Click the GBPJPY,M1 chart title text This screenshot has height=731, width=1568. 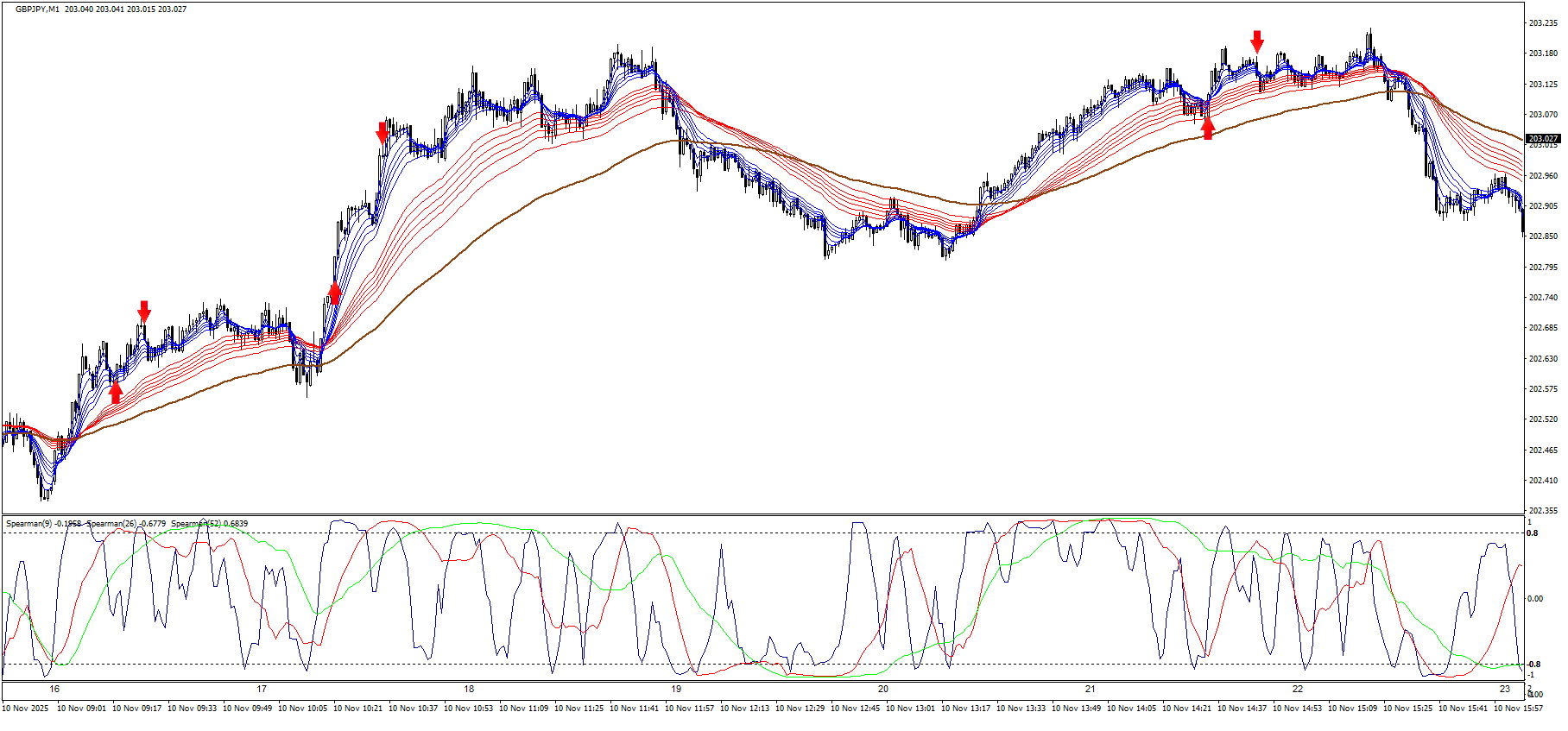[x=37, y=9]
